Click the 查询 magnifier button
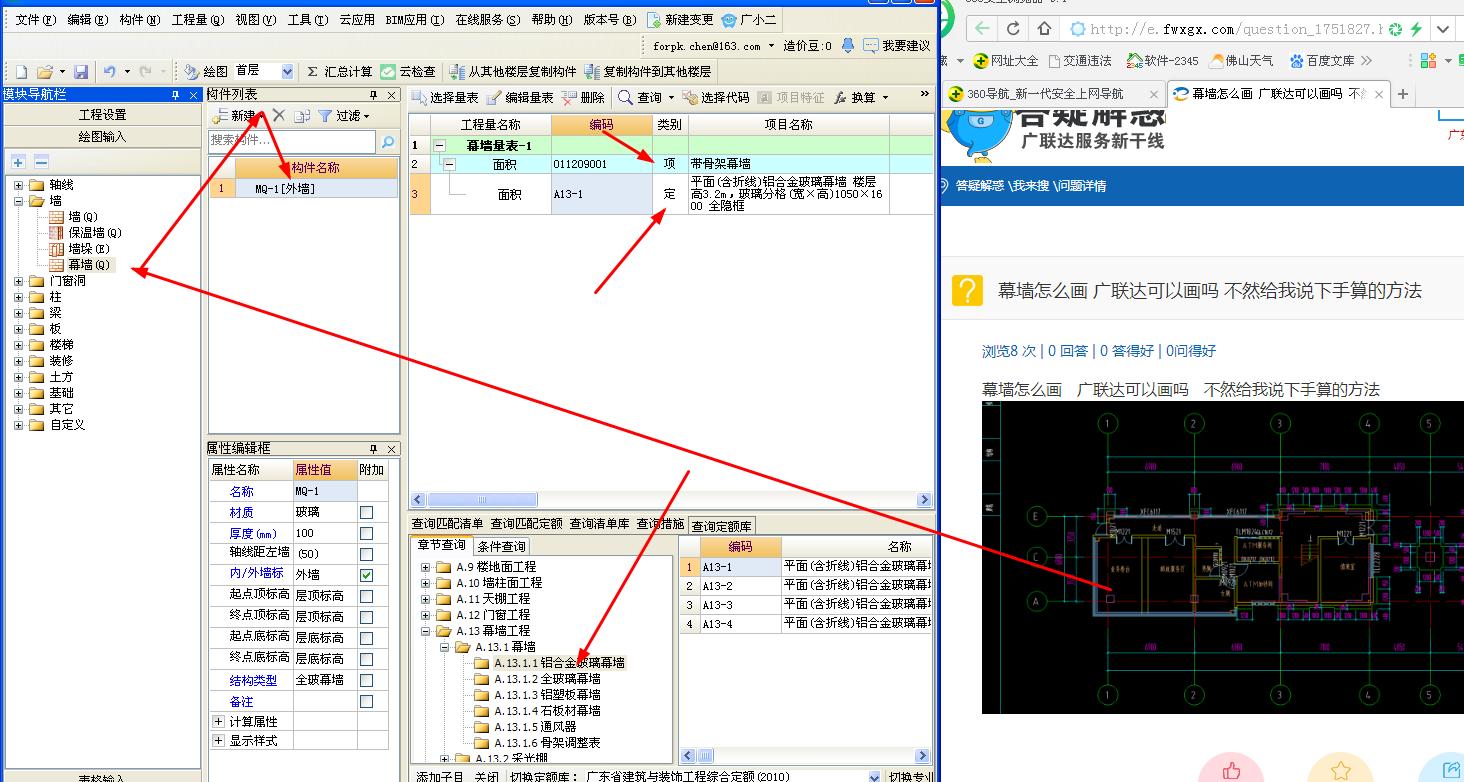Image resolution: width=1464 pixels, height=782 pixels. coord(640,98)
